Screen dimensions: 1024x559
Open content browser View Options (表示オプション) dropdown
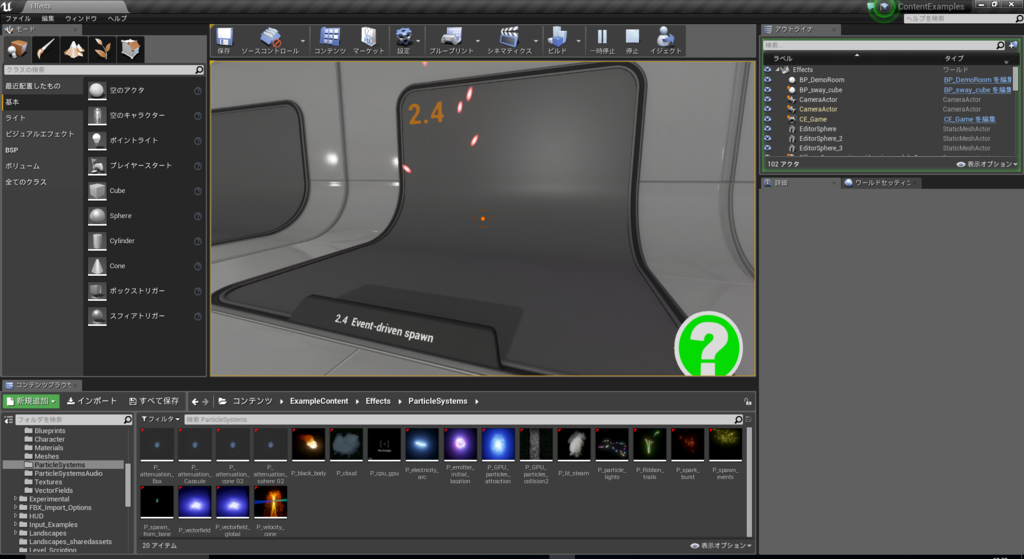coord(721,545)
